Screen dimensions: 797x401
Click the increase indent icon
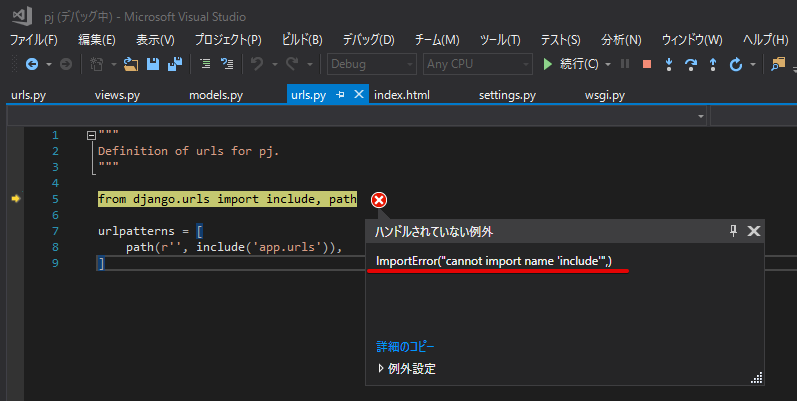coord(227,64)
